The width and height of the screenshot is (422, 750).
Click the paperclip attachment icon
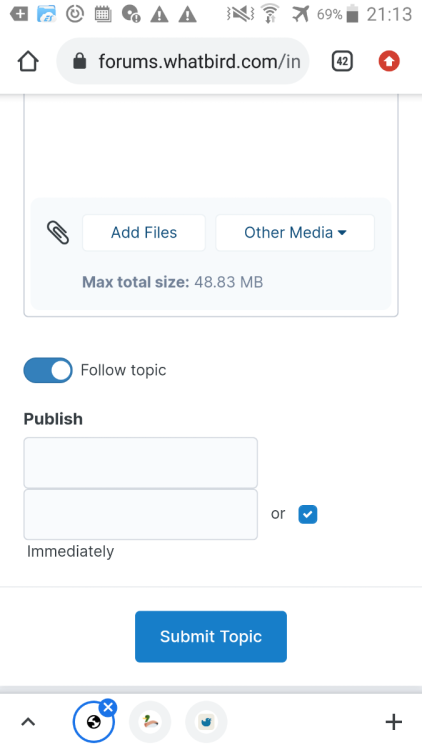tap(58, 232)
